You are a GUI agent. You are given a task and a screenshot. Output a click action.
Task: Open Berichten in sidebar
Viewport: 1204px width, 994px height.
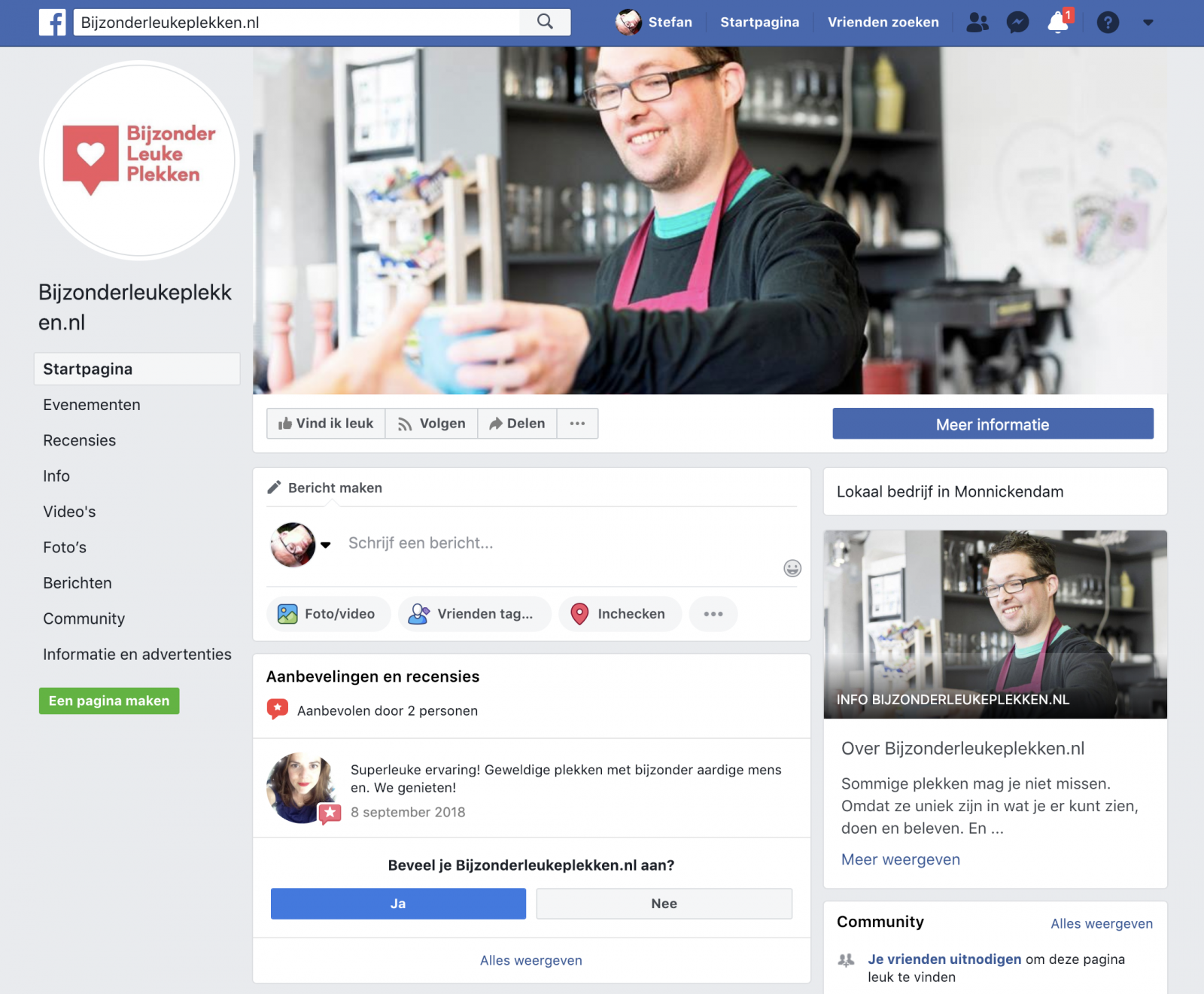(x=78, y=583)
